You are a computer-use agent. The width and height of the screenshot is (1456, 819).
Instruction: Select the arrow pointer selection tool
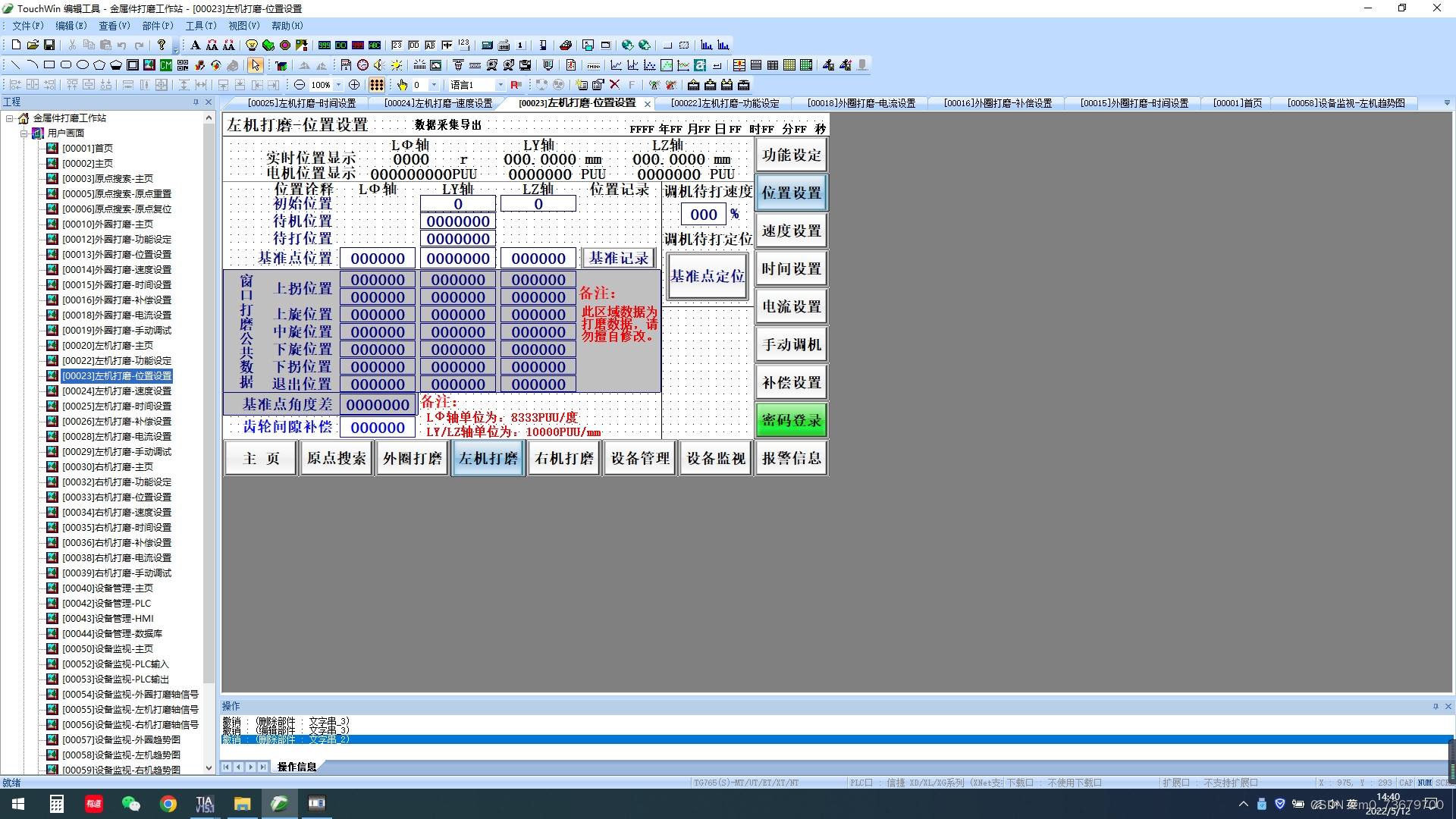point(256,65)
